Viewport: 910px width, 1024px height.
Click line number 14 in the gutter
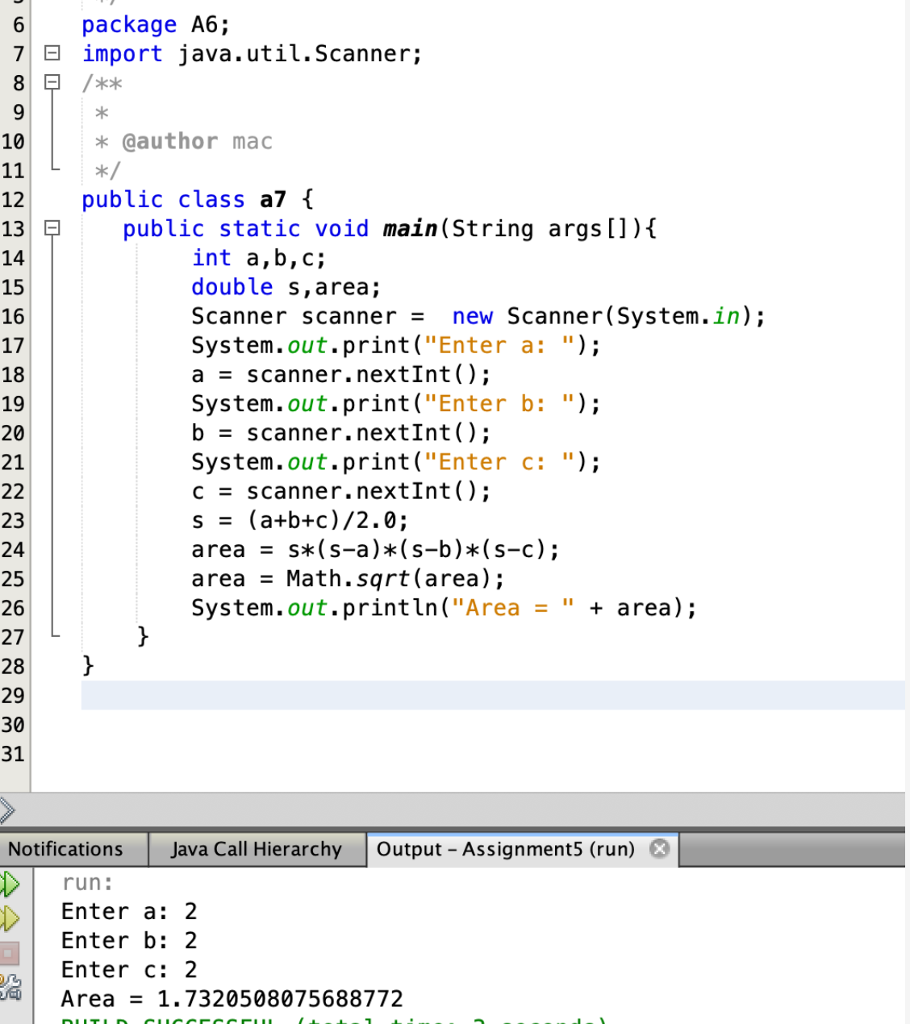pyautogui.click(x=17, y=258)
